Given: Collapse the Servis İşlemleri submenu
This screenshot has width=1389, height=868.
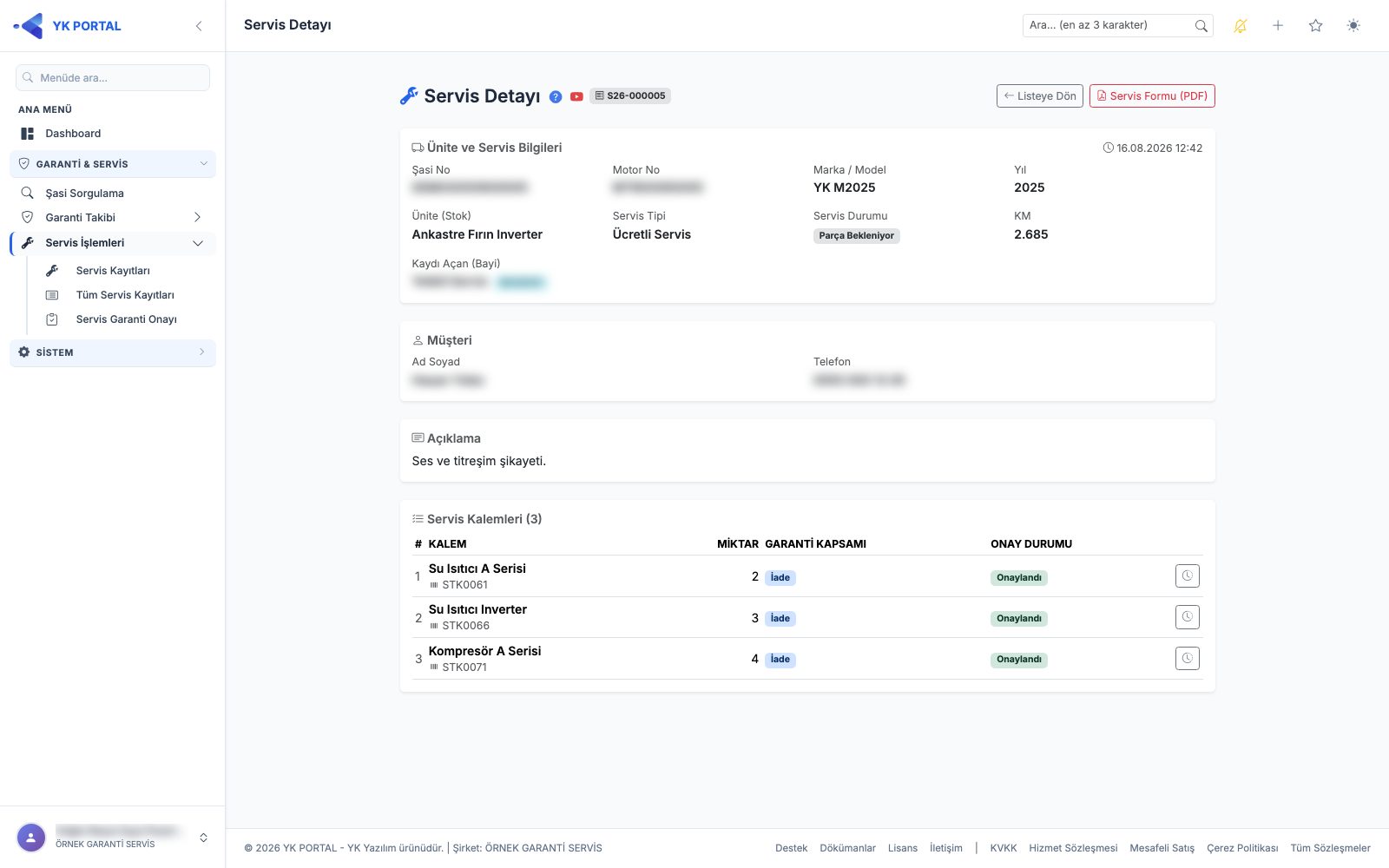Looking at the screenshot, I should (198, 243).
